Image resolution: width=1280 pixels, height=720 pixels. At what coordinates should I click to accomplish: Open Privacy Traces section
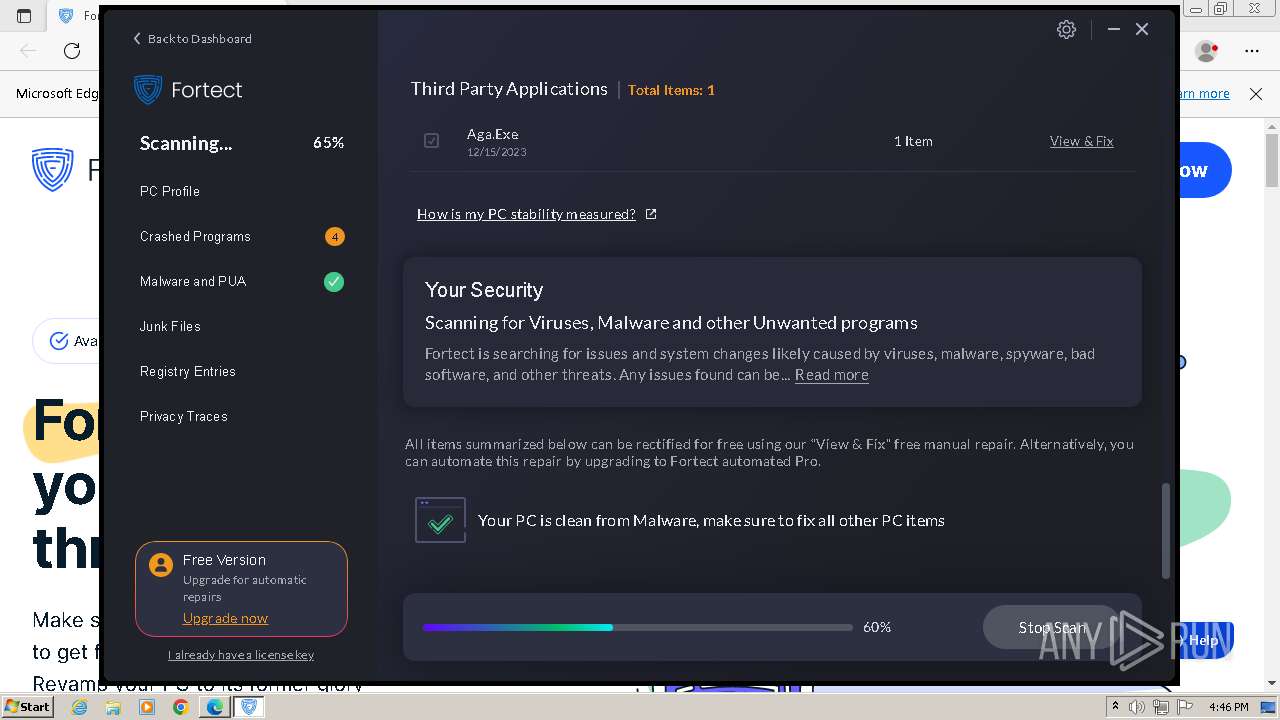click(184, 417)
